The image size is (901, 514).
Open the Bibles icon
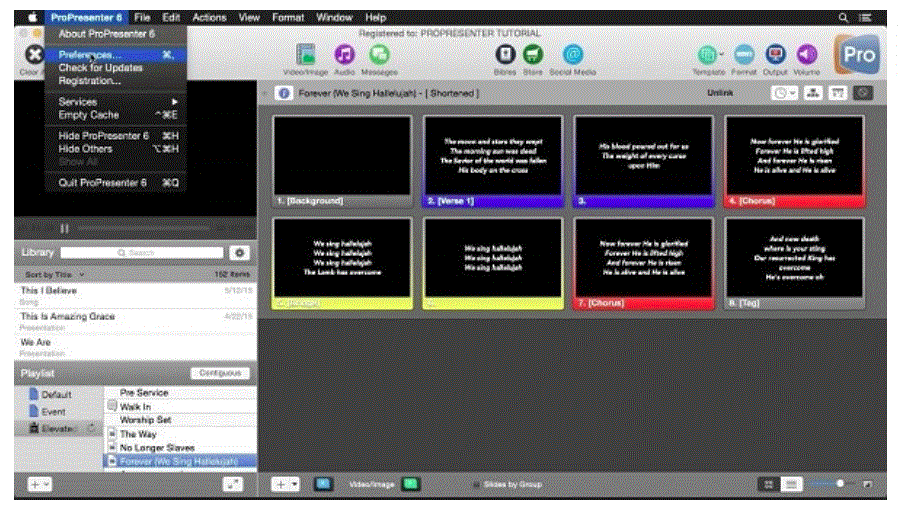(x=505, y=55)
